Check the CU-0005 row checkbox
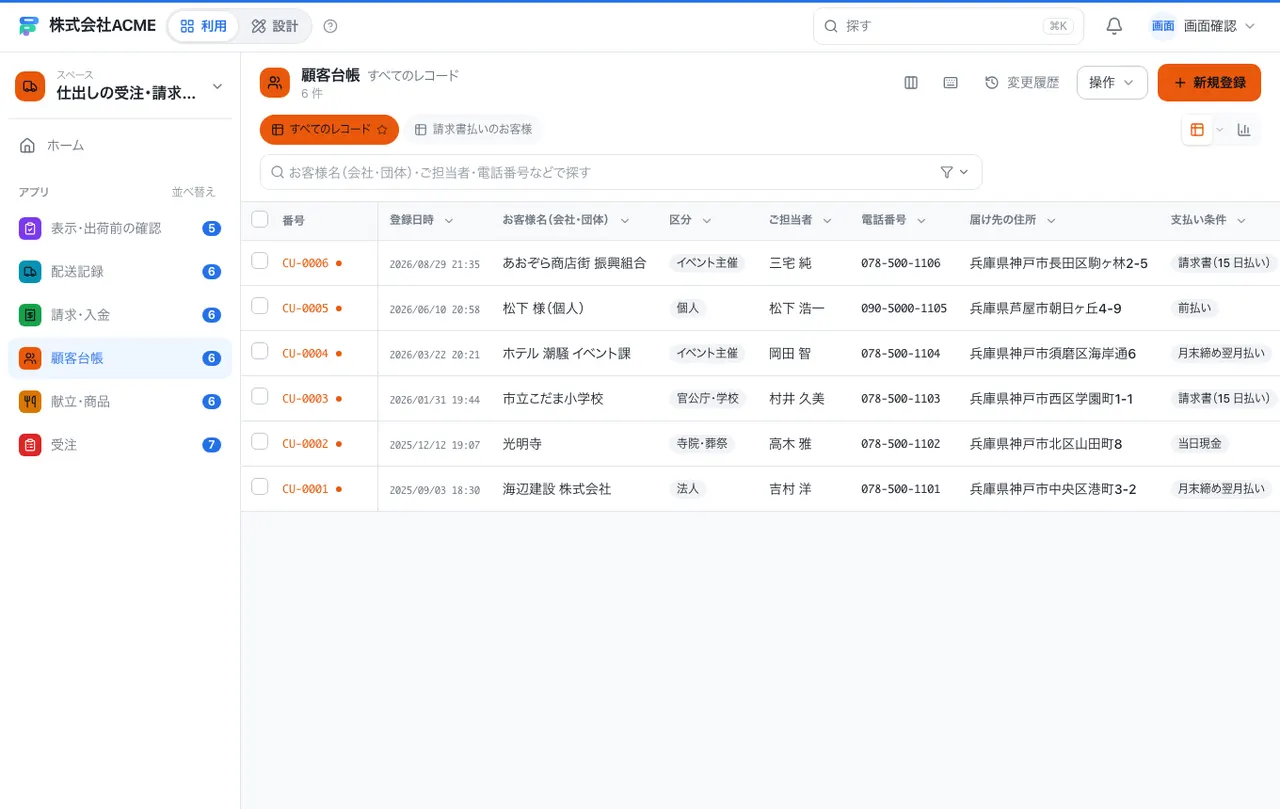The height and width of the screenshot is (809, 1280). [260, 306]
